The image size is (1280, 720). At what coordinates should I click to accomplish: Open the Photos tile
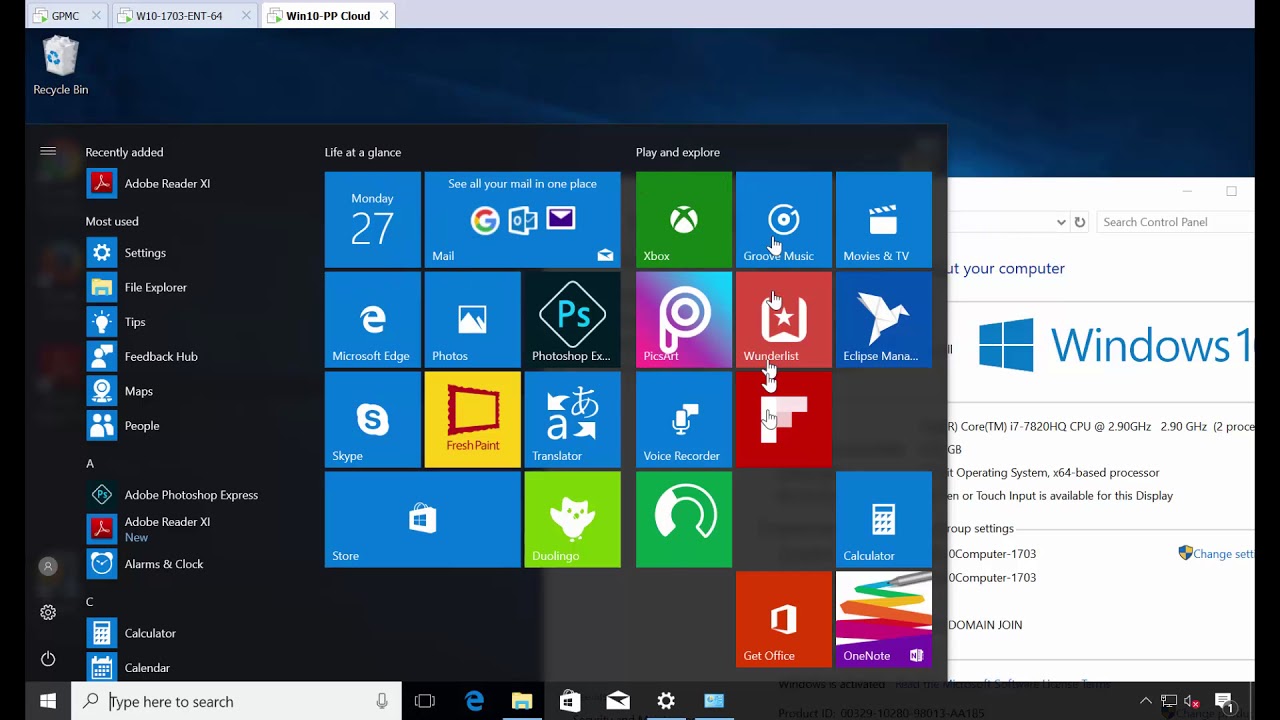[473, 320]
